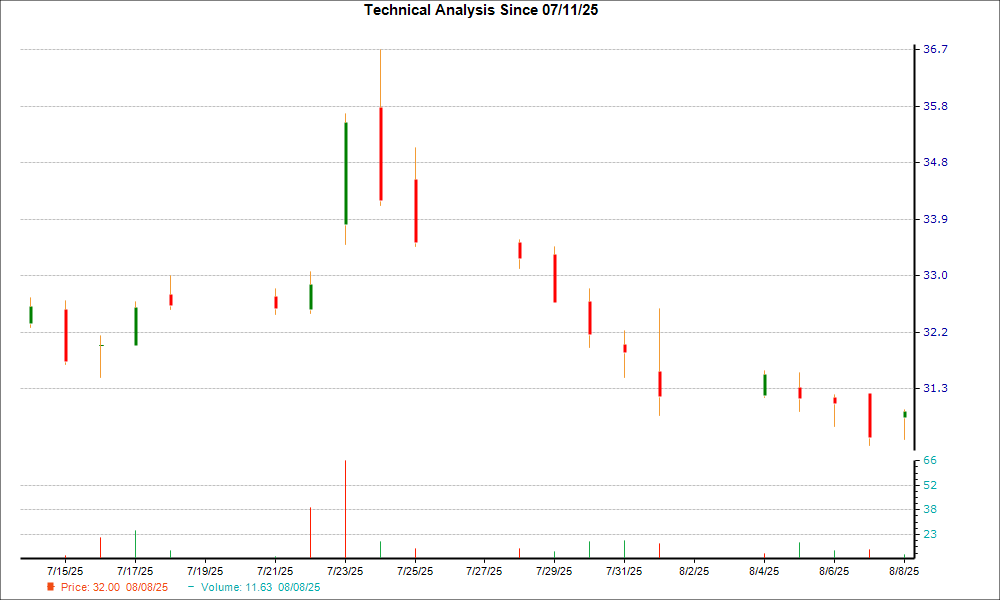Screen dimensions: 1000x600
Task: Click the 36.7 price axis label
Action: (x=936, y=49)
